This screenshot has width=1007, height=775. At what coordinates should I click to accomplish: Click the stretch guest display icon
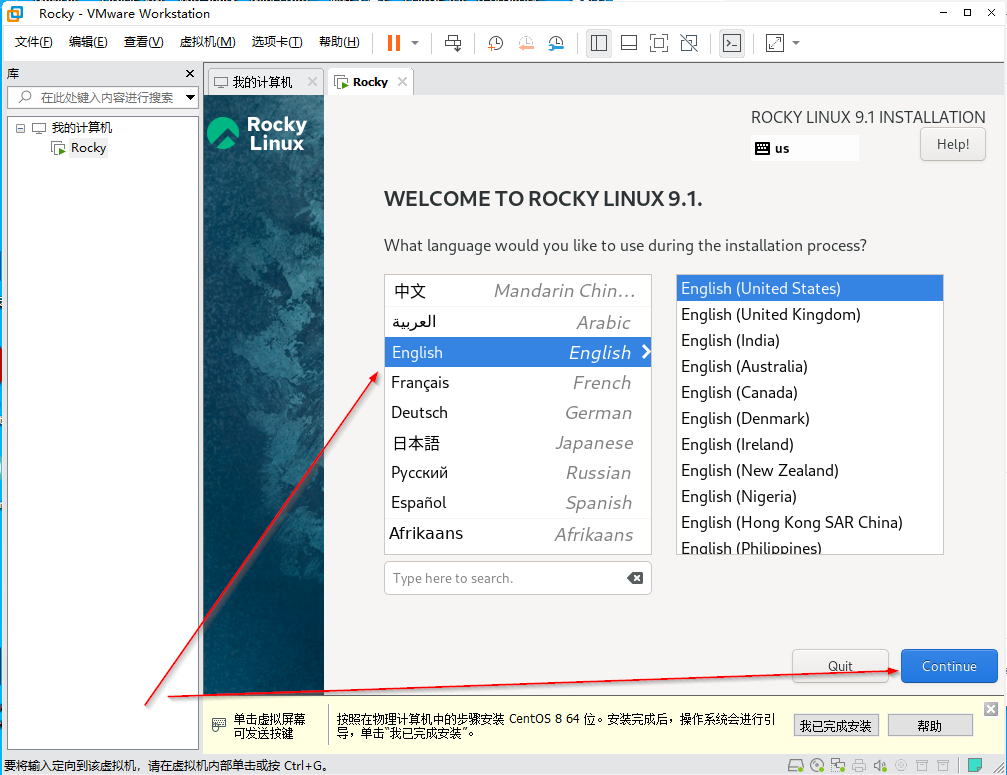click(x=775, y=43)
